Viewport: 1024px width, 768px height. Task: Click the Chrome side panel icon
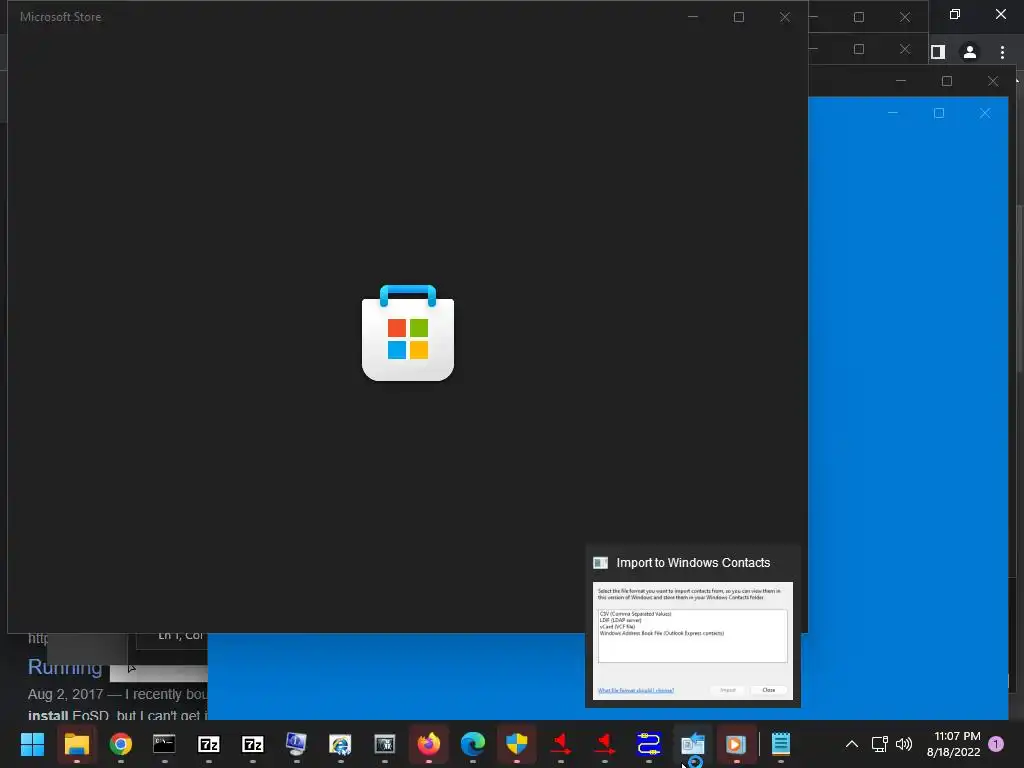tap(938, 52)
